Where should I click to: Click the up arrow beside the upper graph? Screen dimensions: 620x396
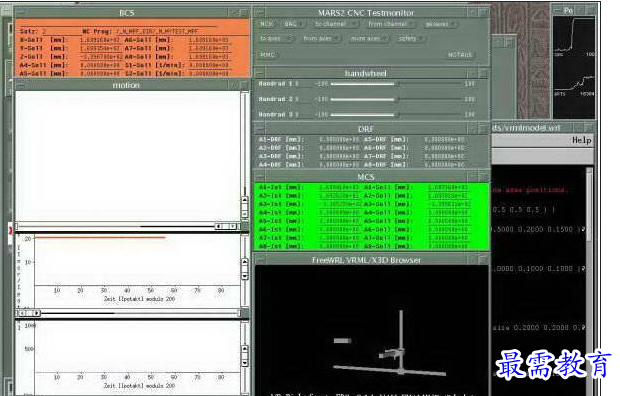coord(245,262)
